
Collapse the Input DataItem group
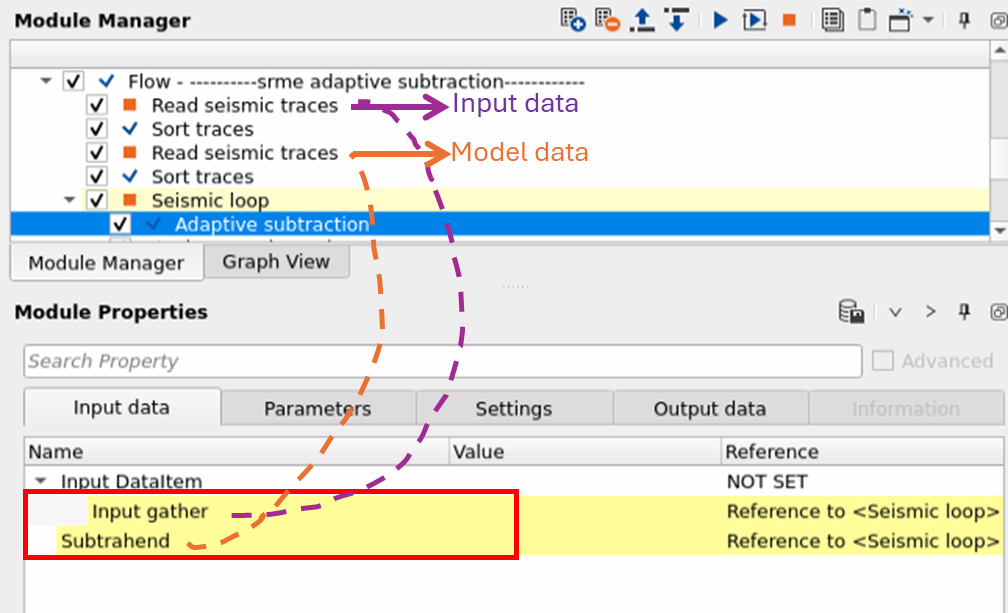(x=41, y=481)
